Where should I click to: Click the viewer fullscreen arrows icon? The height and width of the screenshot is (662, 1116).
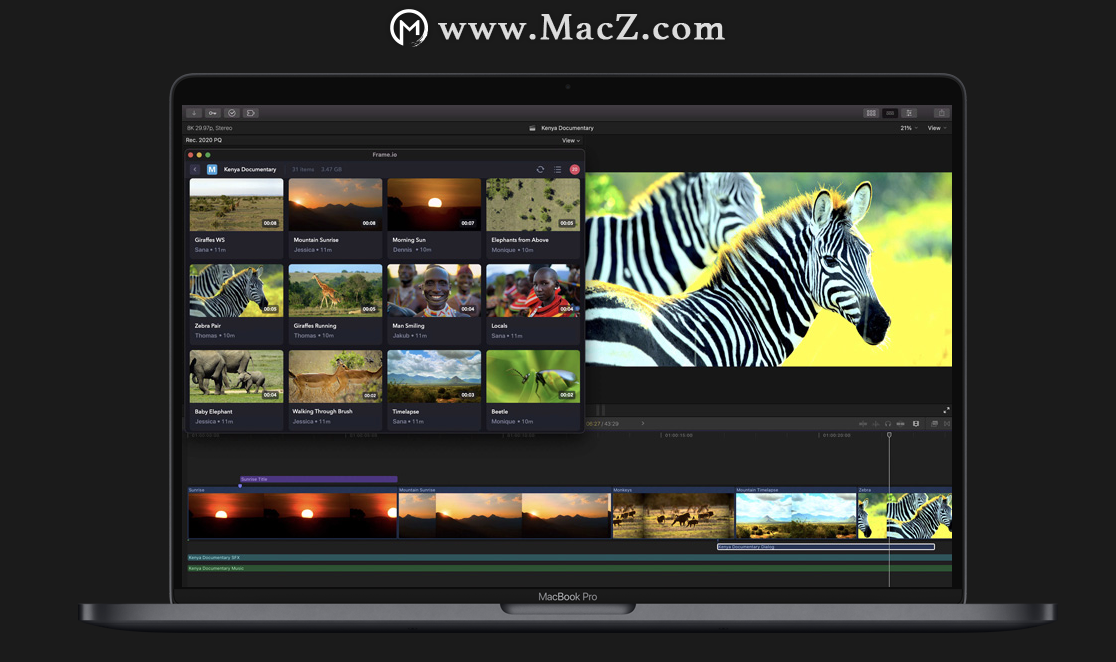[946, 410]
